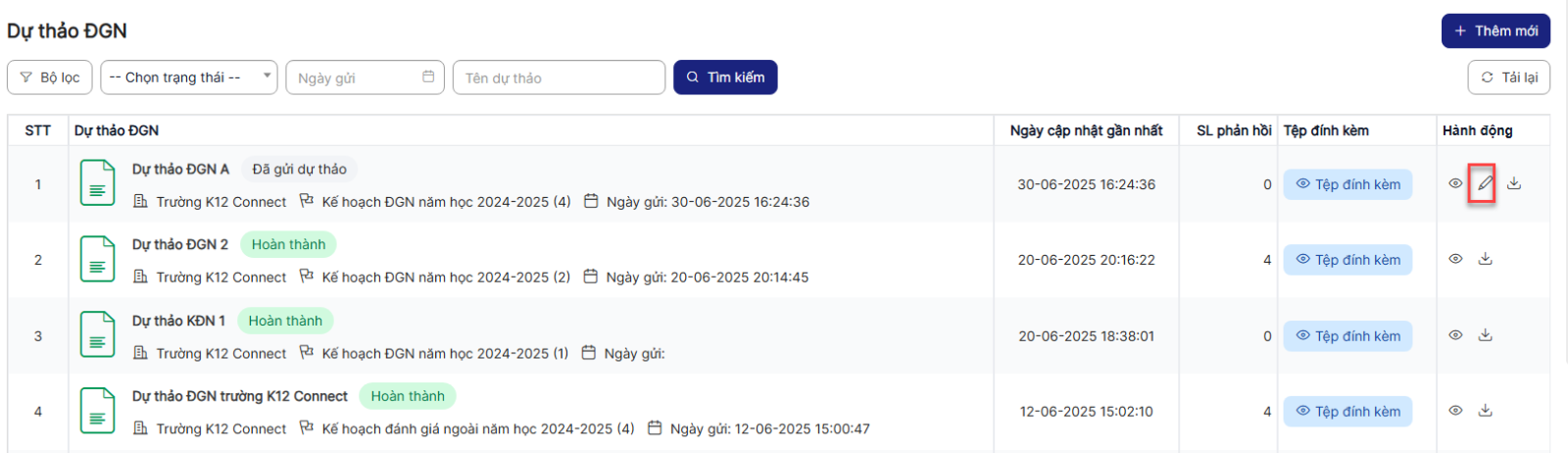This screenshot has width=1568, height=453.
Task: Click the SL phản hồi column header
Action: pyautogui.click(x=1234, y=130)
